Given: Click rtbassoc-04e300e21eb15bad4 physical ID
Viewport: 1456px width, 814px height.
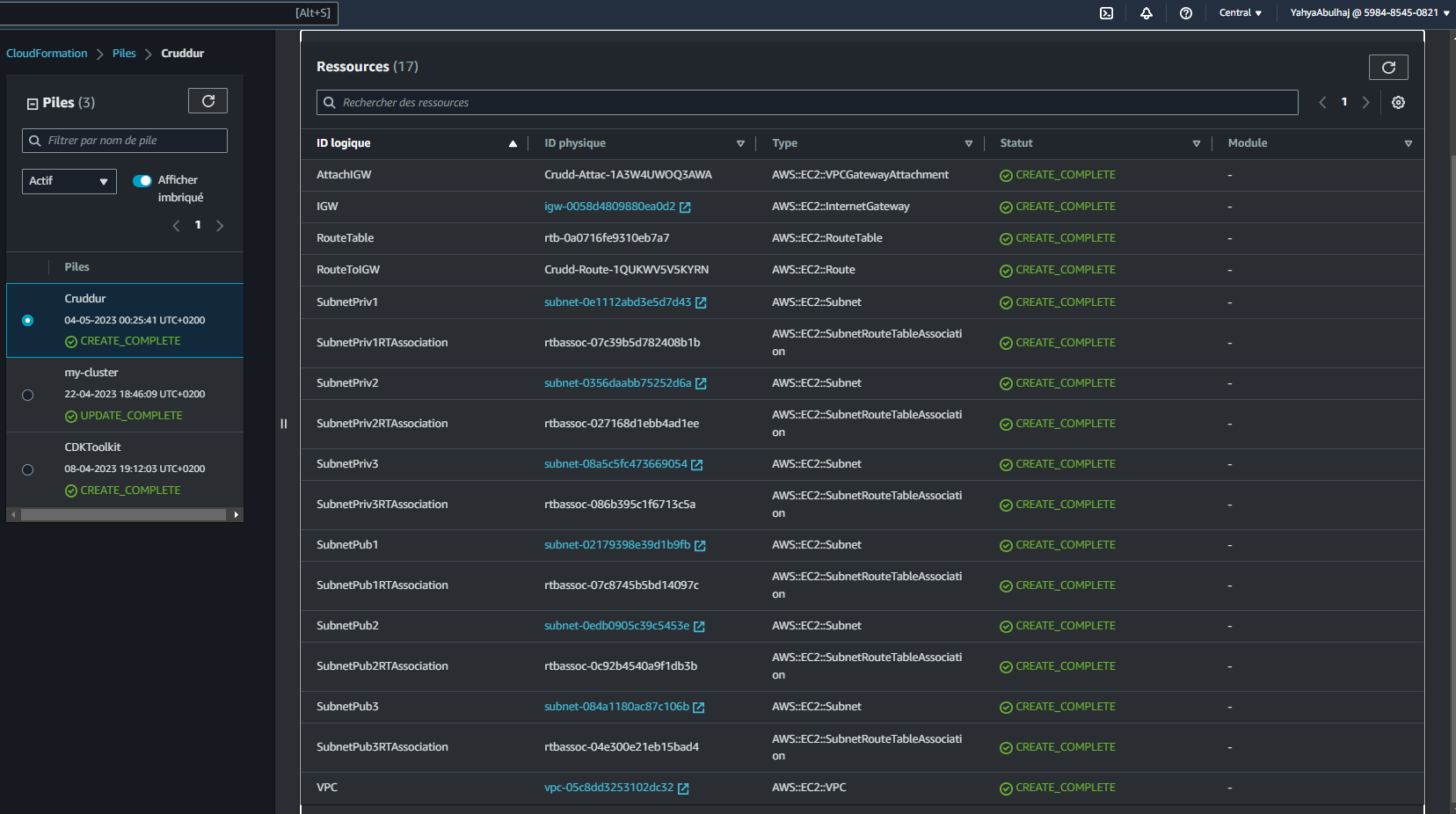Looking at the screenshot, I should tap(622, 747).
